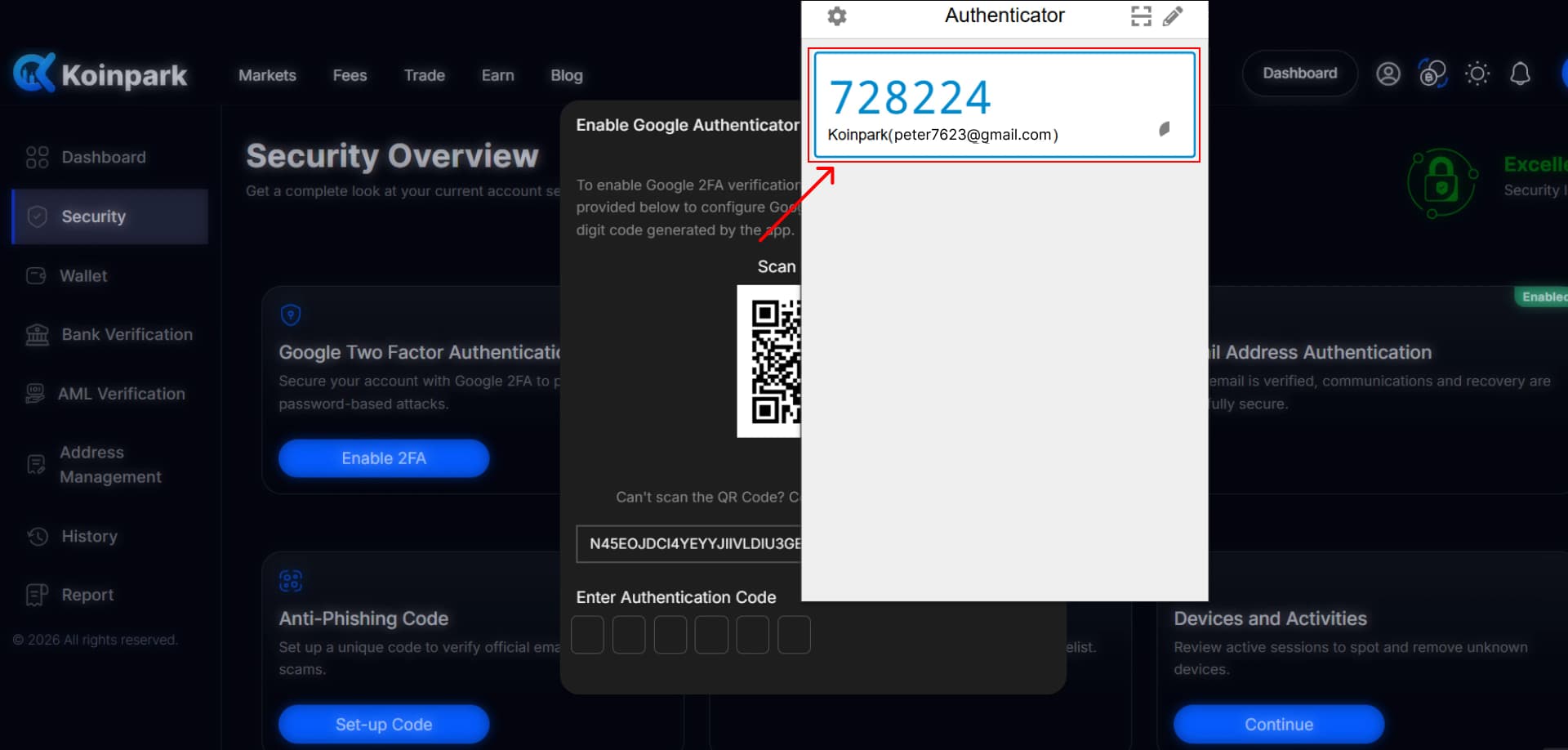Open Authenticator settings gear
1568x750 pixels.
click(837, 16)
